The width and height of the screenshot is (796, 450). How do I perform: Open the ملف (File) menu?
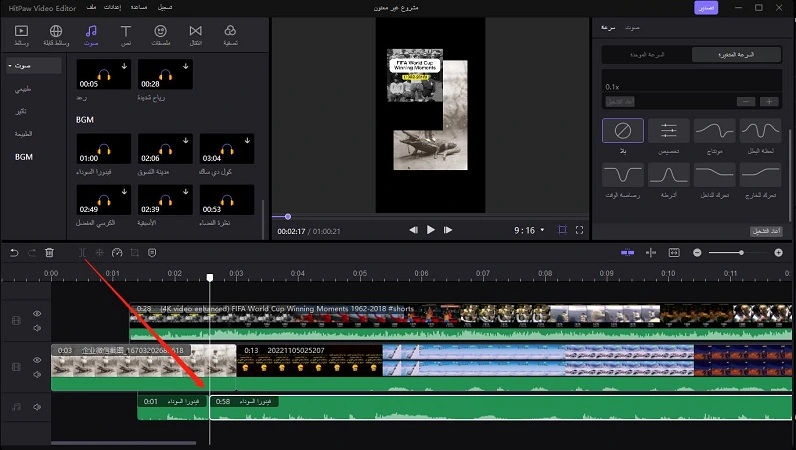click(91, 8)
